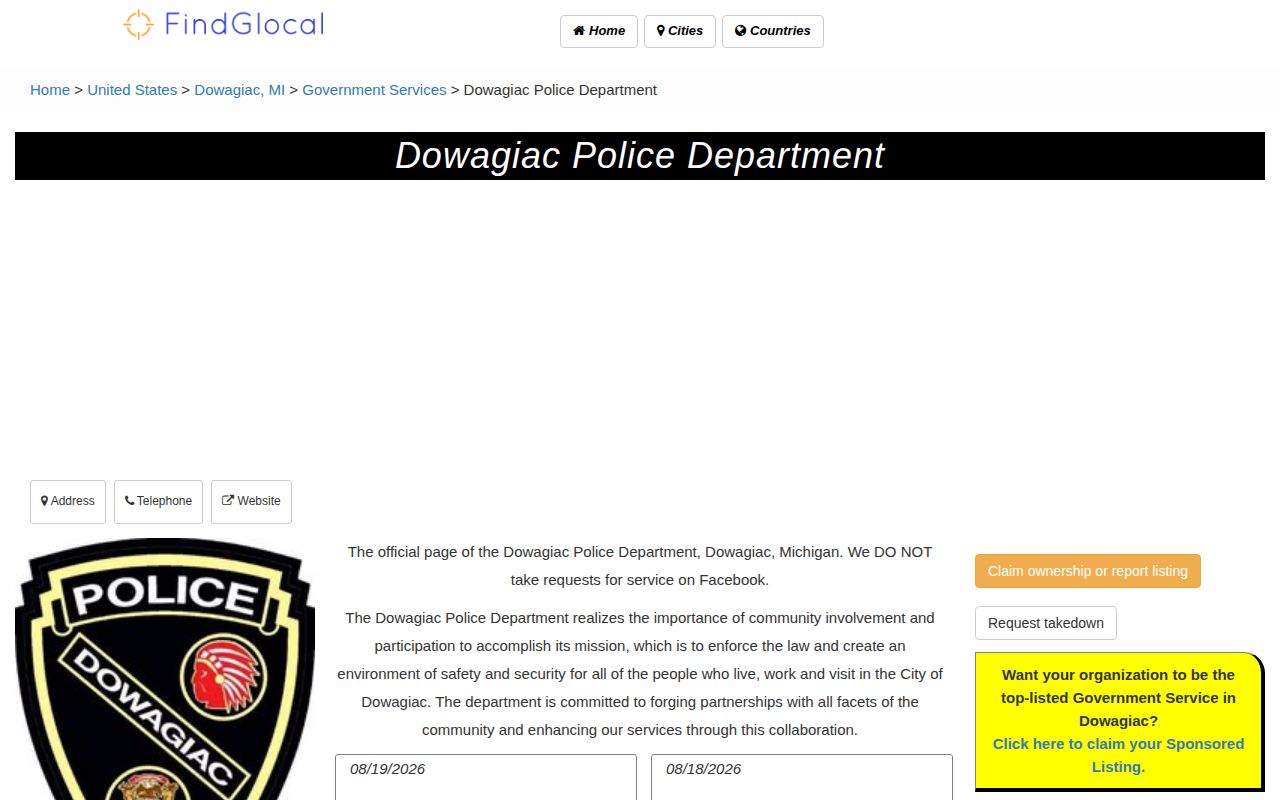This screenshot has width=1280, height=800.
Task: Click Claim ownership or report listing
Action: coord(1088,571)
